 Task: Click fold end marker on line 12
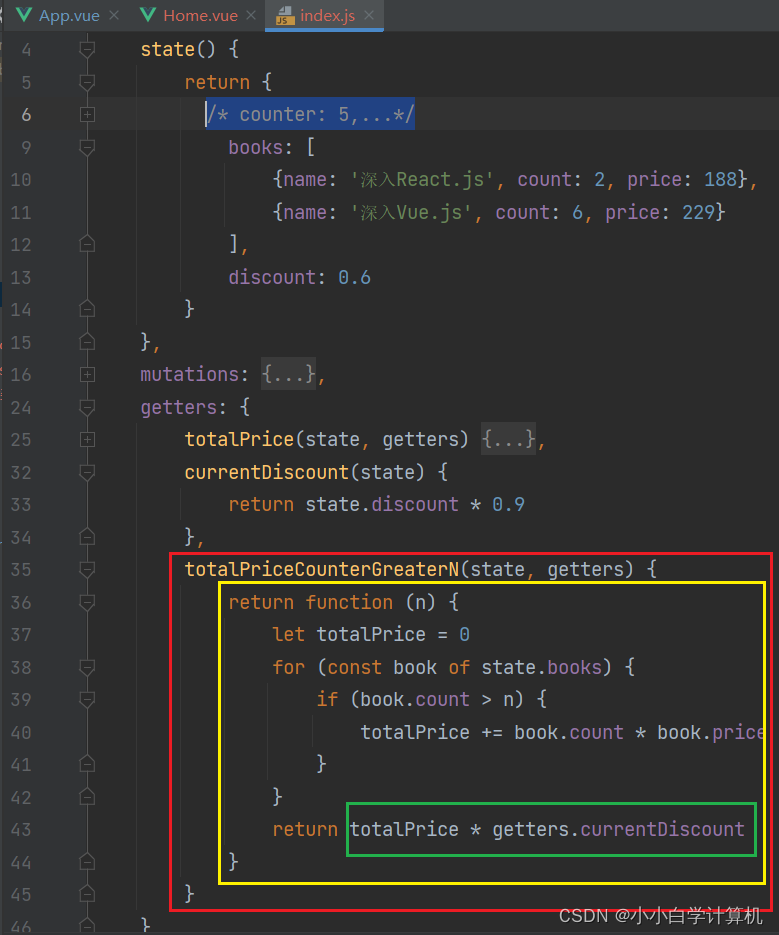pos(87,244)
